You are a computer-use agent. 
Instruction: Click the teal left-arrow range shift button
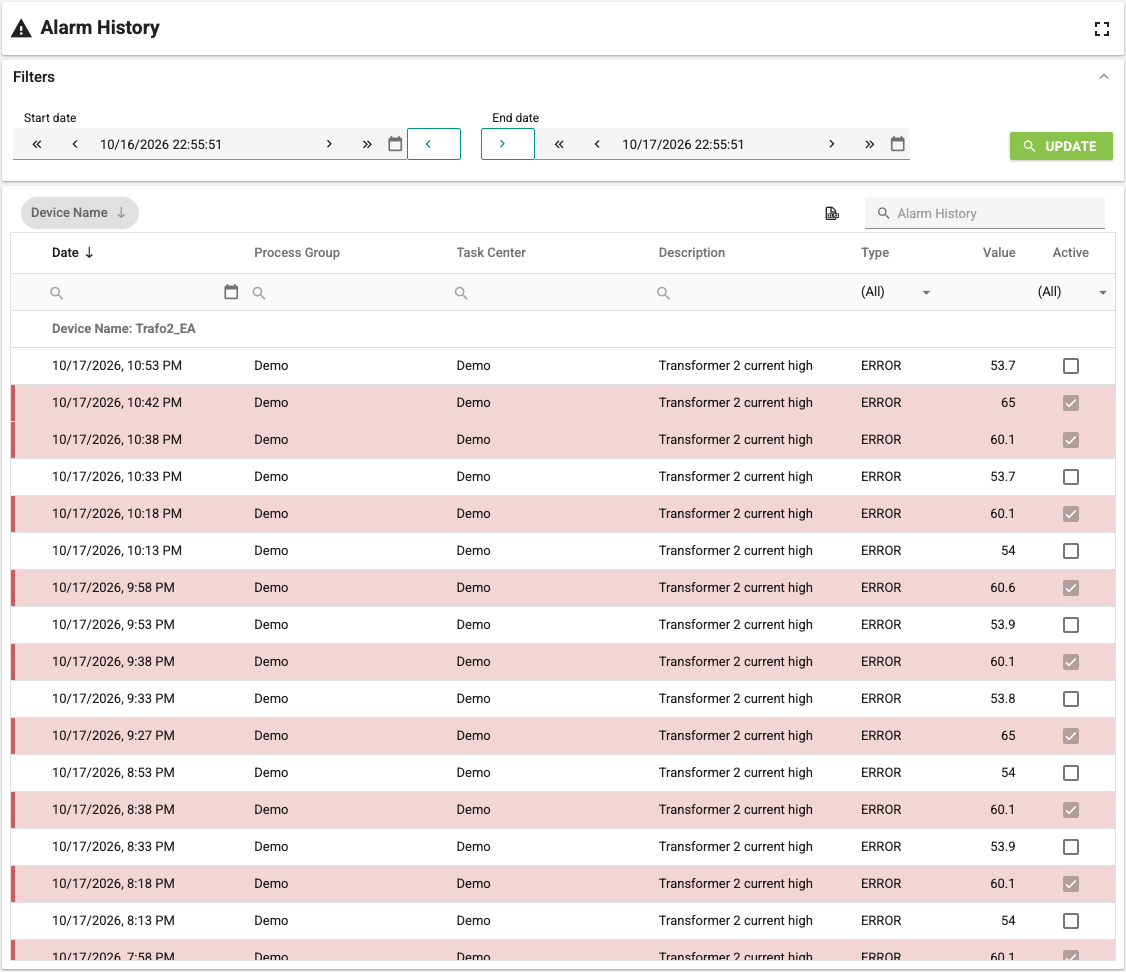point(434,144)
